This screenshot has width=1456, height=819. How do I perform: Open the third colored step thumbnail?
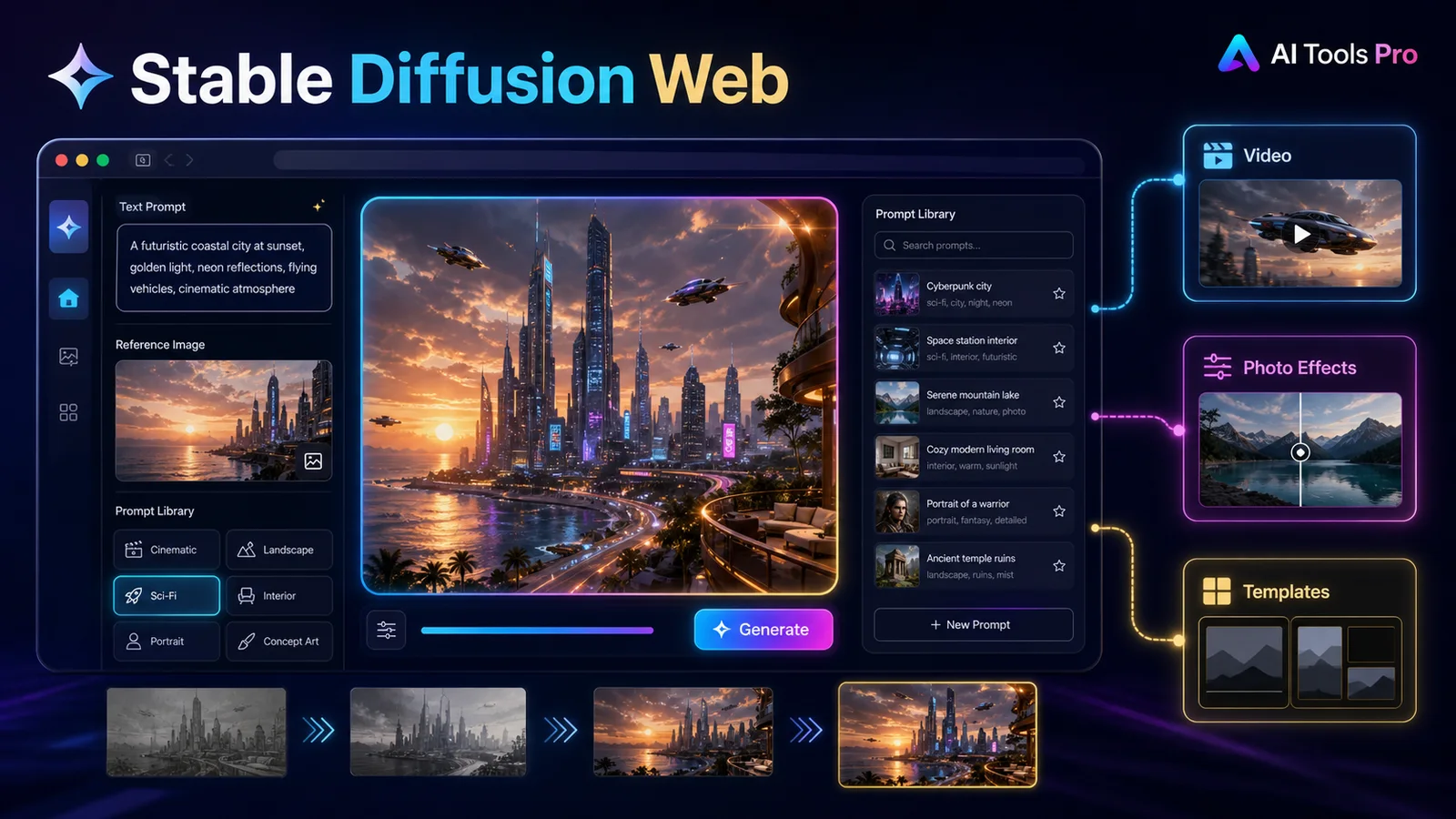tap(683, 732)
